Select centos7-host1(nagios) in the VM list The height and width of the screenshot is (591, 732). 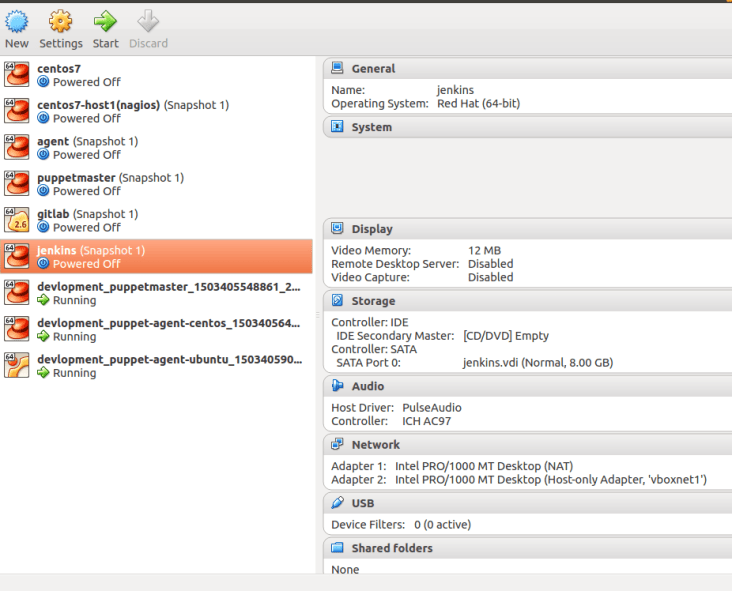pyautogui.click(x=156, y=111)
